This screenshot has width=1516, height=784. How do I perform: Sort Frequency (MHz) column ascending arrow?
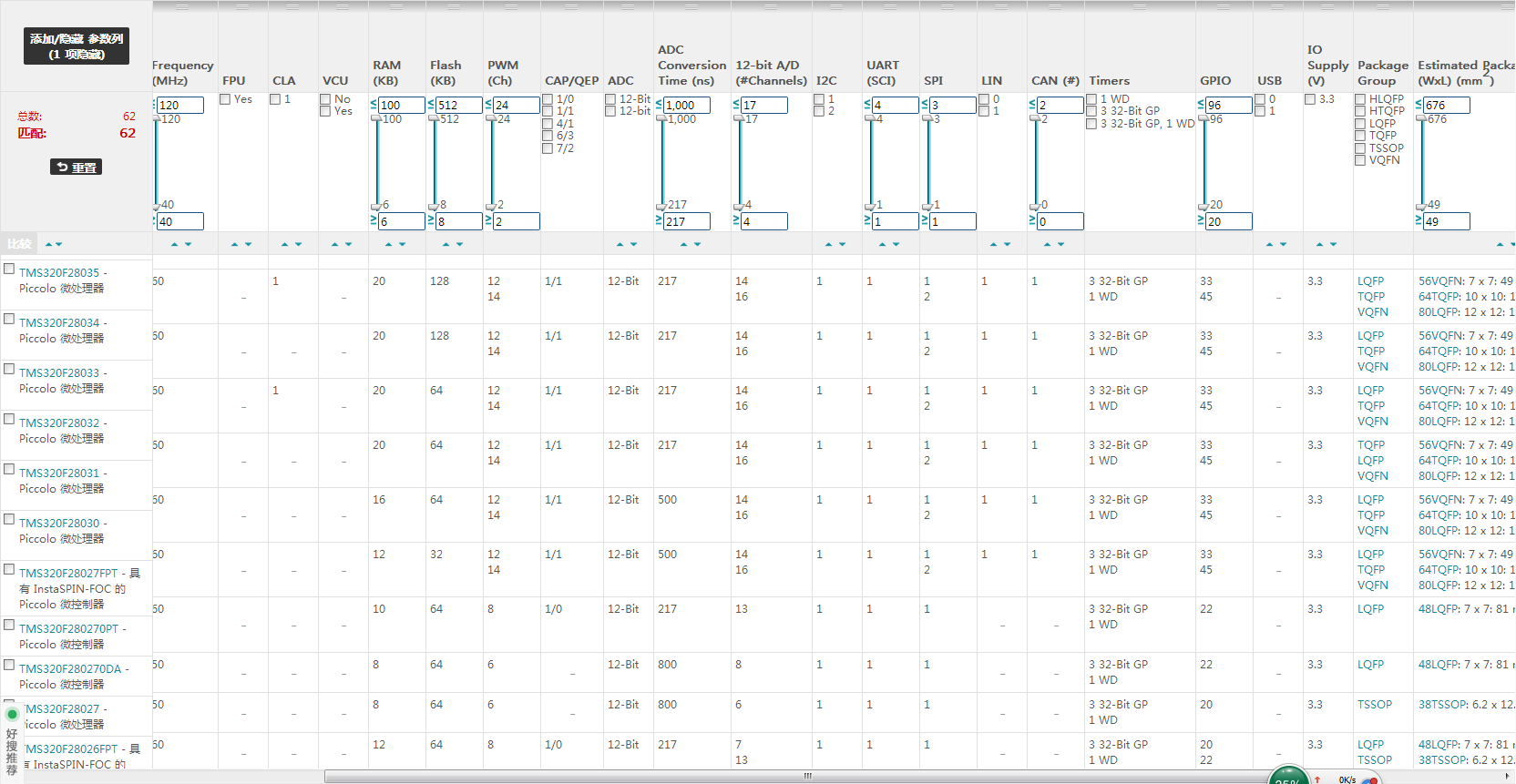(x=175, y=244)
